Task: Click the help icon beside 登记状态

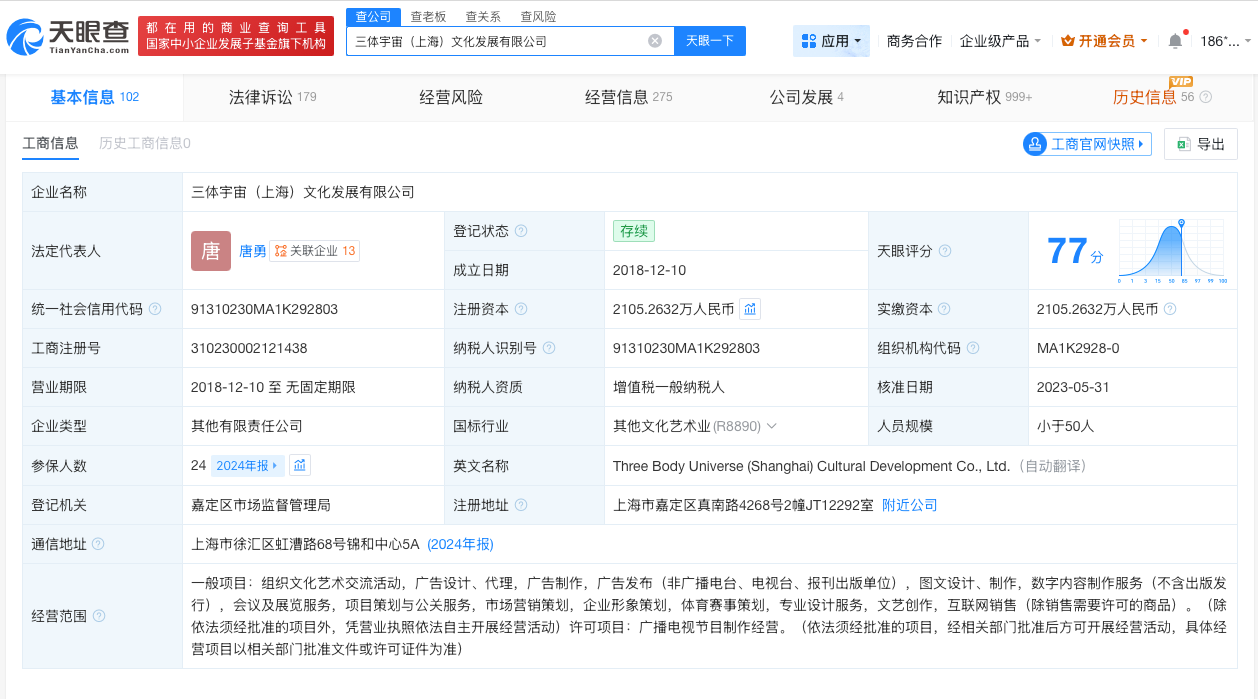Action: (x=521, y=231)
